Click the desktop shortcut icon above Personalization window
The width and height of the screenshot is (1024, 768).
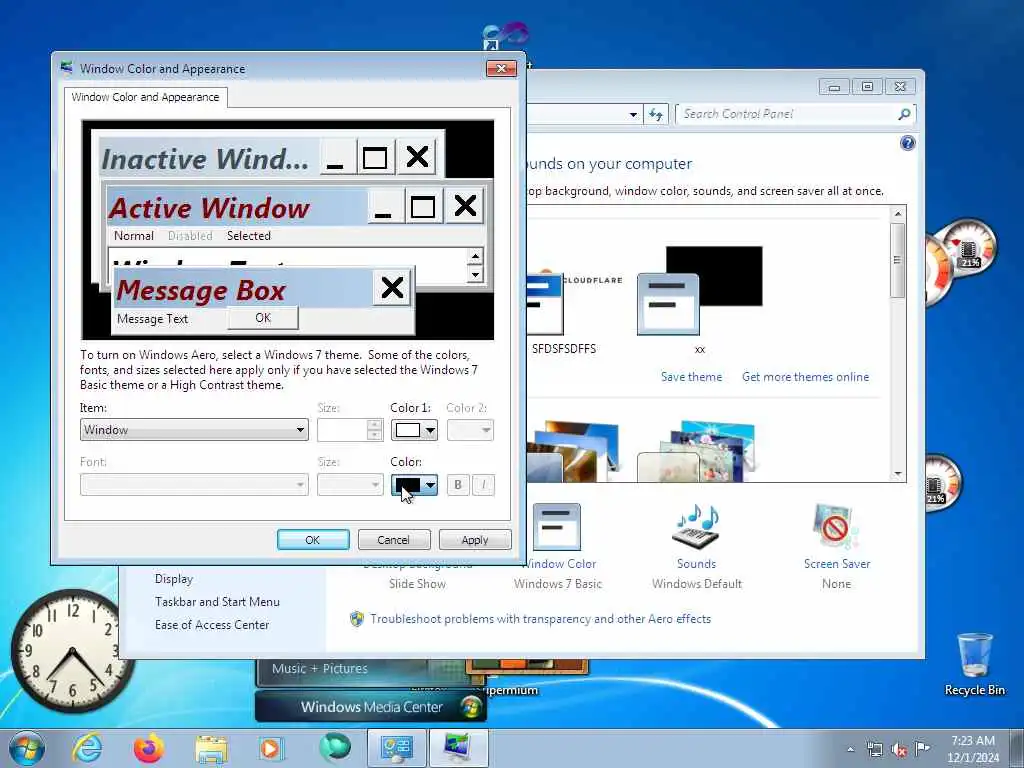point(504,35)
